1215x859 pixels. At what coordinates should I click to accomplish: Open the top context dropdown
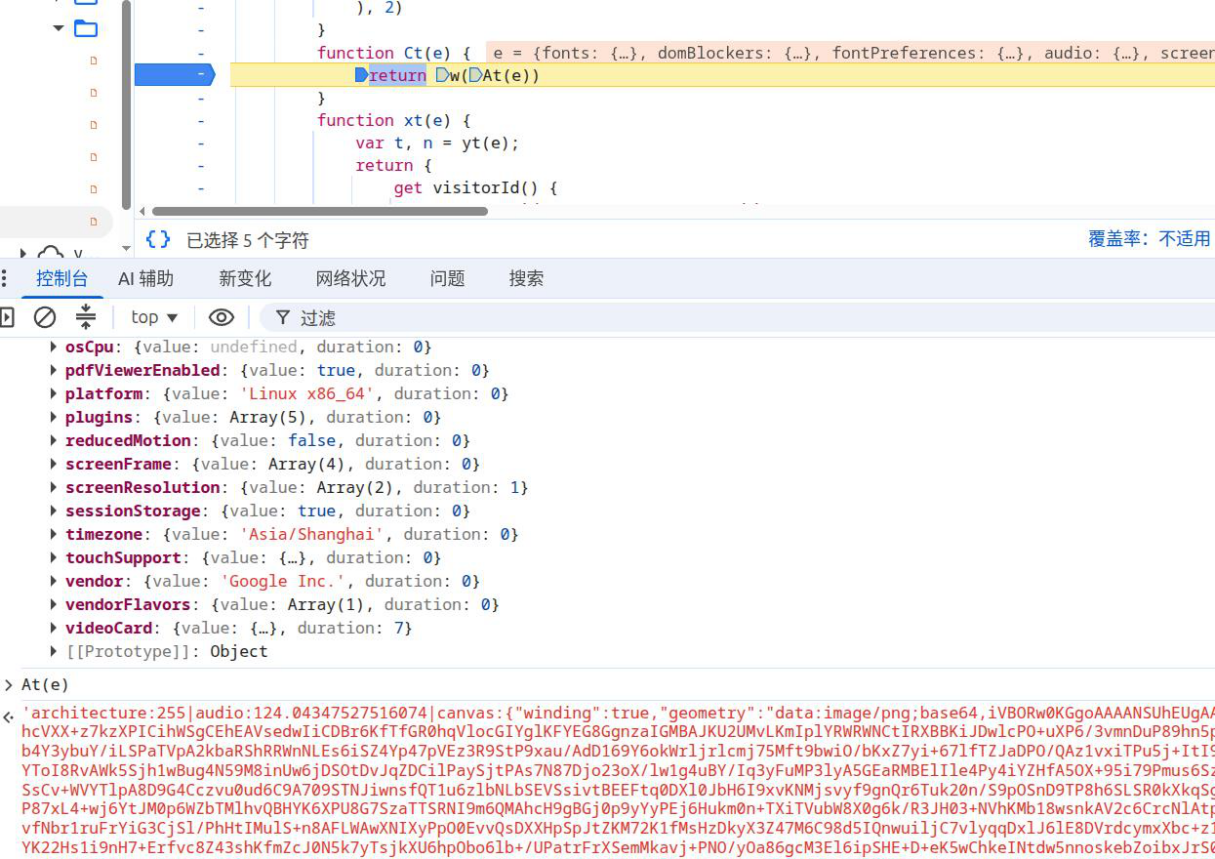click(x=154, y=317)
